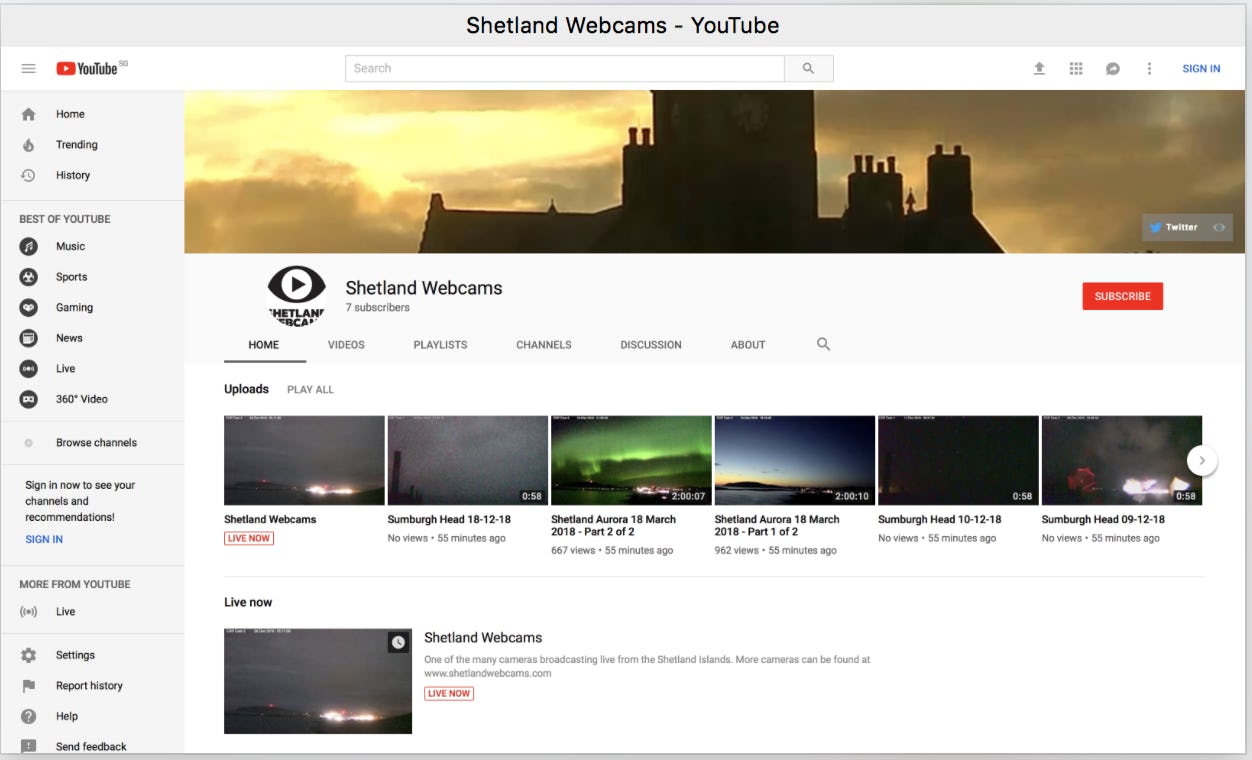Open the Live now section video thumbnail
This screenshot has height=760, width=1252.
tap(318, 681)
